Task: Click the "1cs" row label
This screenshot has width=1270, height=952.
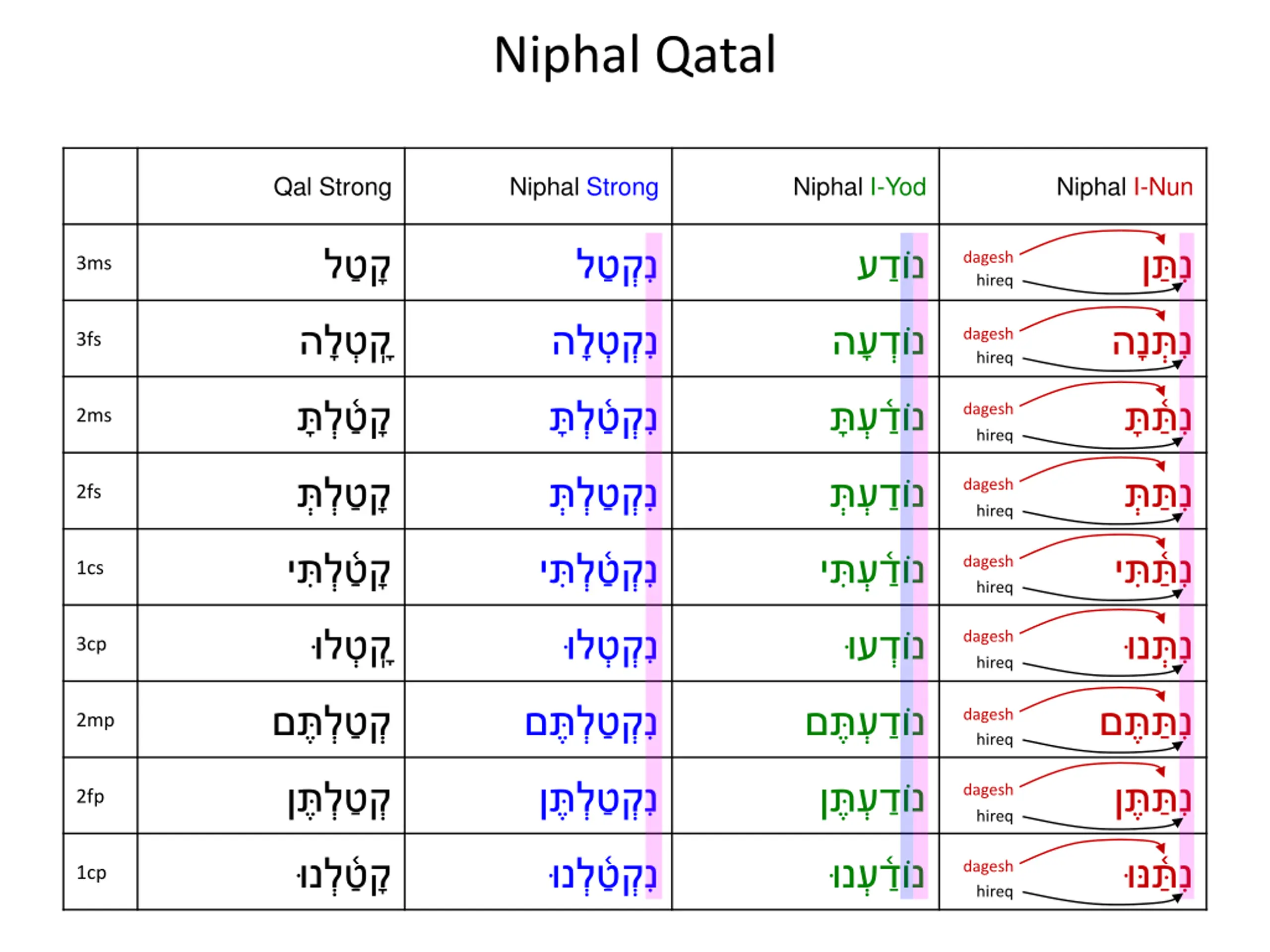Action: pyautogui.click(x=90, y=568)
